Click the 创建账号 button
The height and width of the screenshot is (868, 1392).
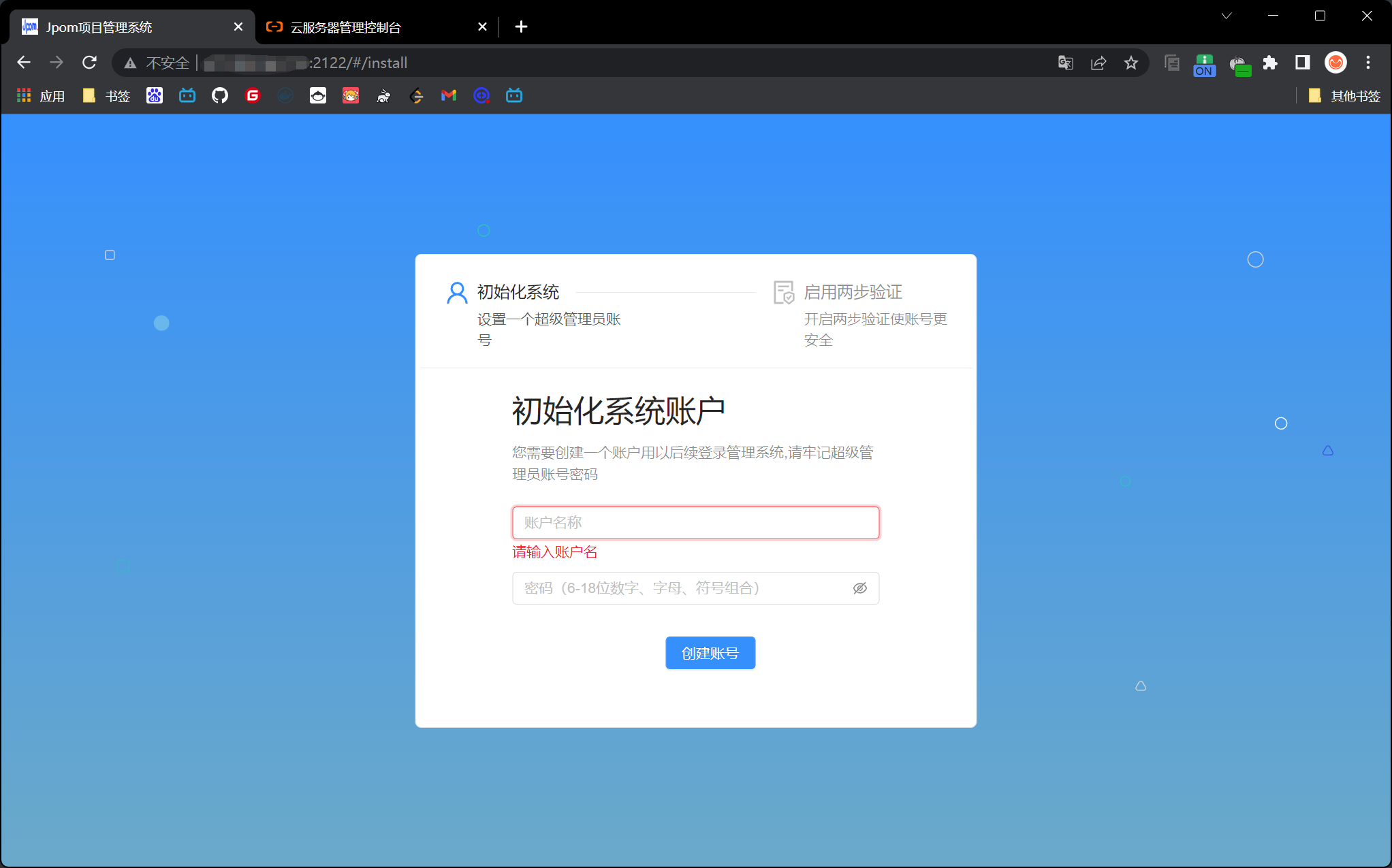710,653
